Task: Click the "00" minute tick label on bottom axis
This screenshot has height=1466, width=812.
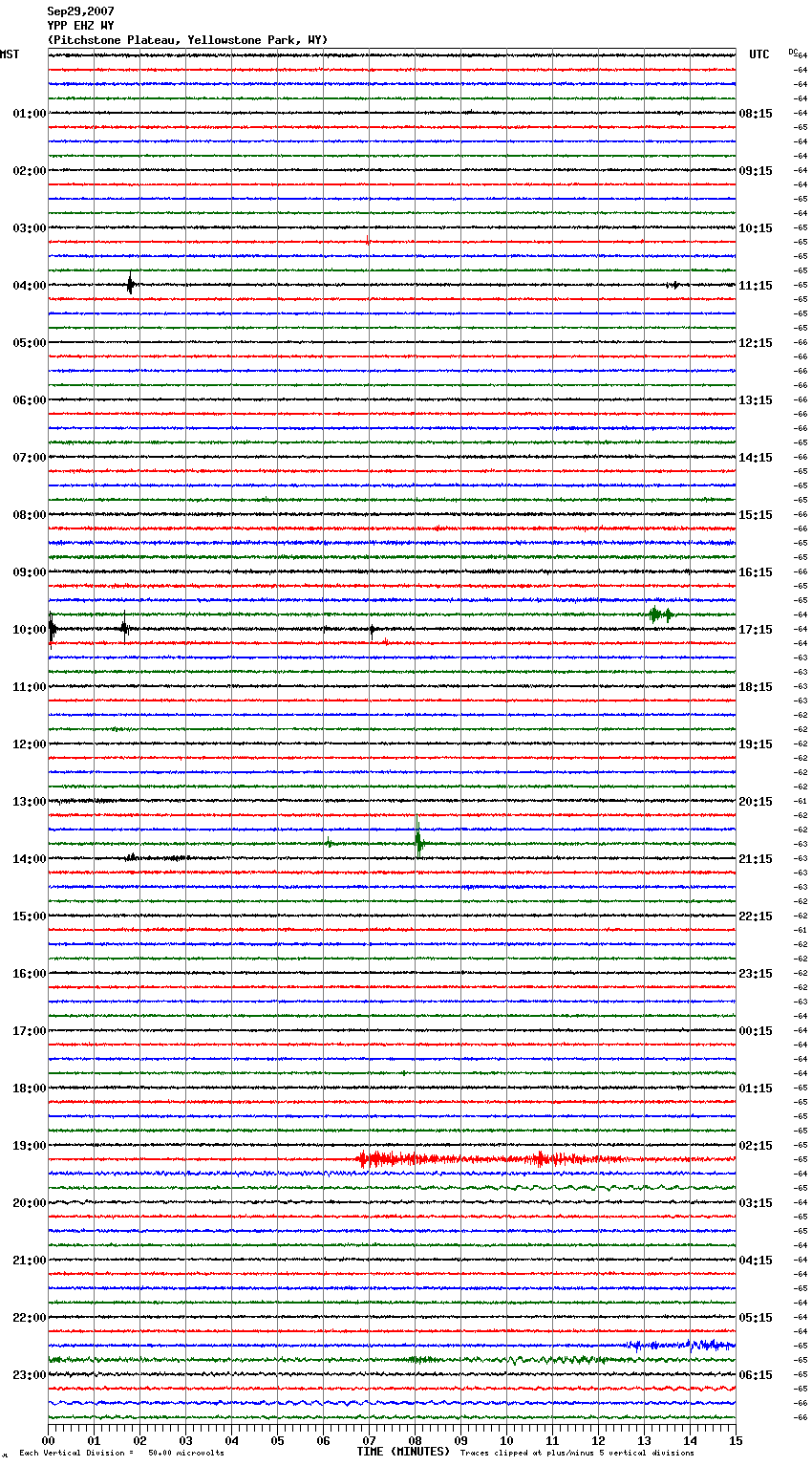Action: (48, 1440)
